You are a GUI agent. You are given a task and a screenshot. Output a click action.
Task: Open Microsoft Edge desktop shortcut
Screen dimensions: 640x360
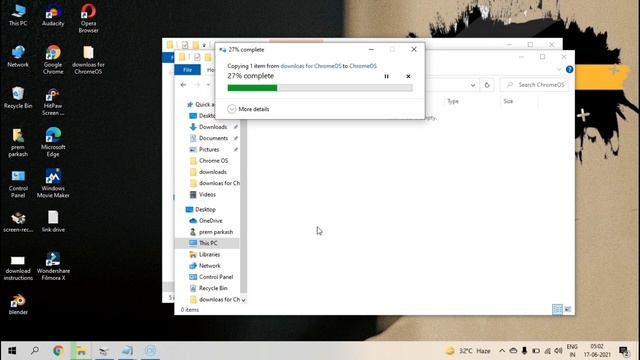coord(53,142)
